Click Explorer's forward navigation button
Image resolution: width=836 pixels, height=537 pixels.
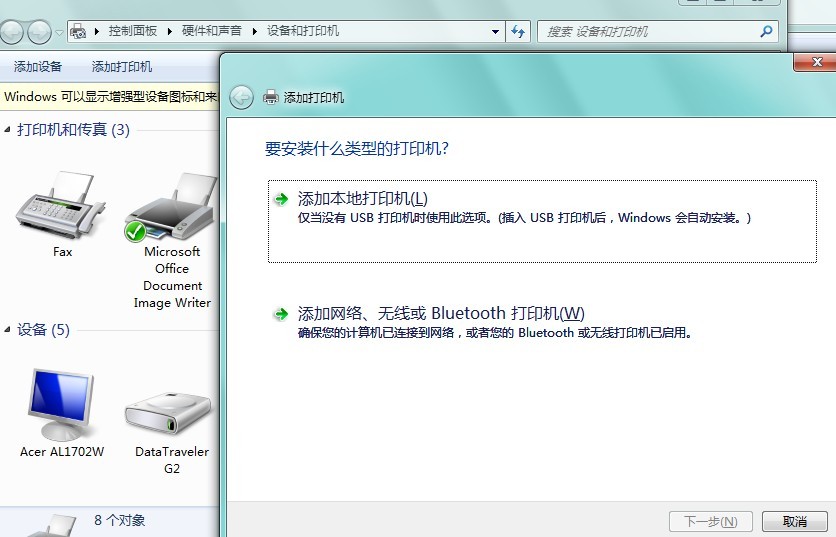click(39, 32)
